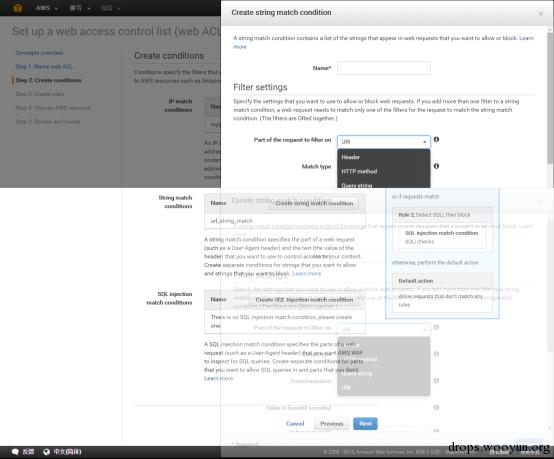This screenshot has height=459, width=554.
Task: Click the info icon next to Match type
Action: [436, 166]
